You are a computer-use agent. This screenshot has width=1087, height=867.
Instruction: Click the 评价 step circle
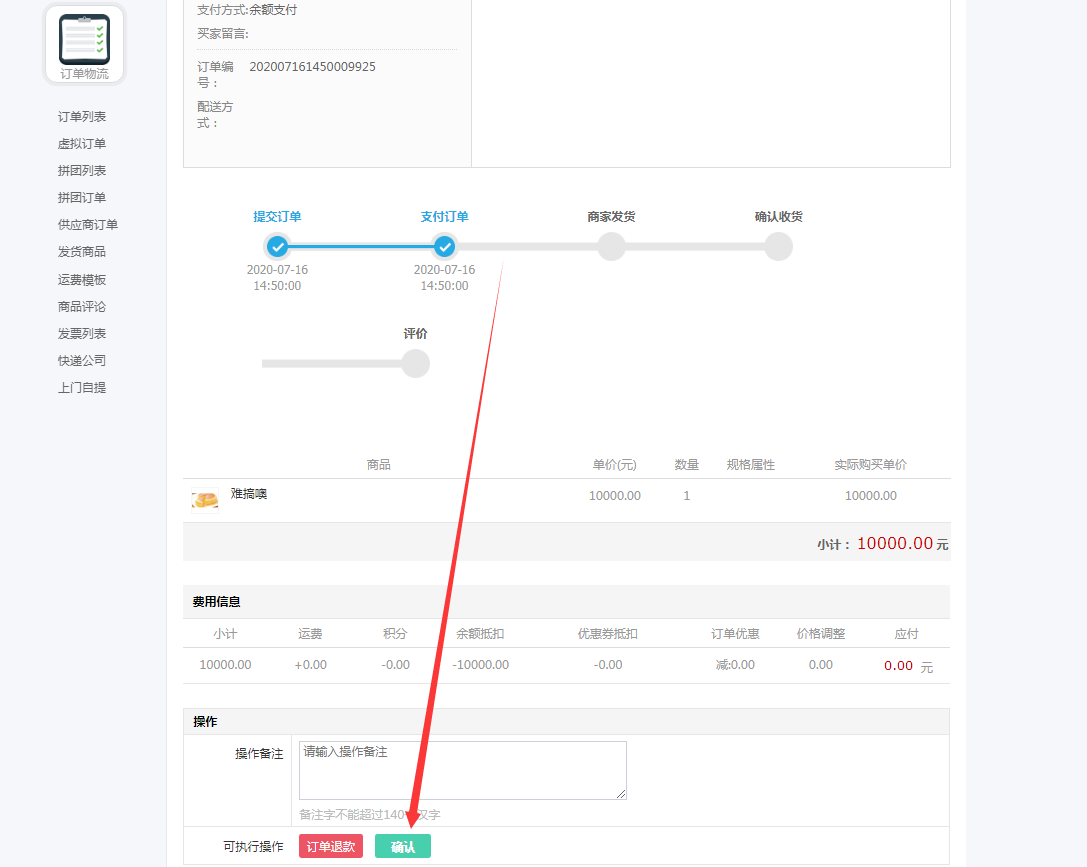point(415,363)
